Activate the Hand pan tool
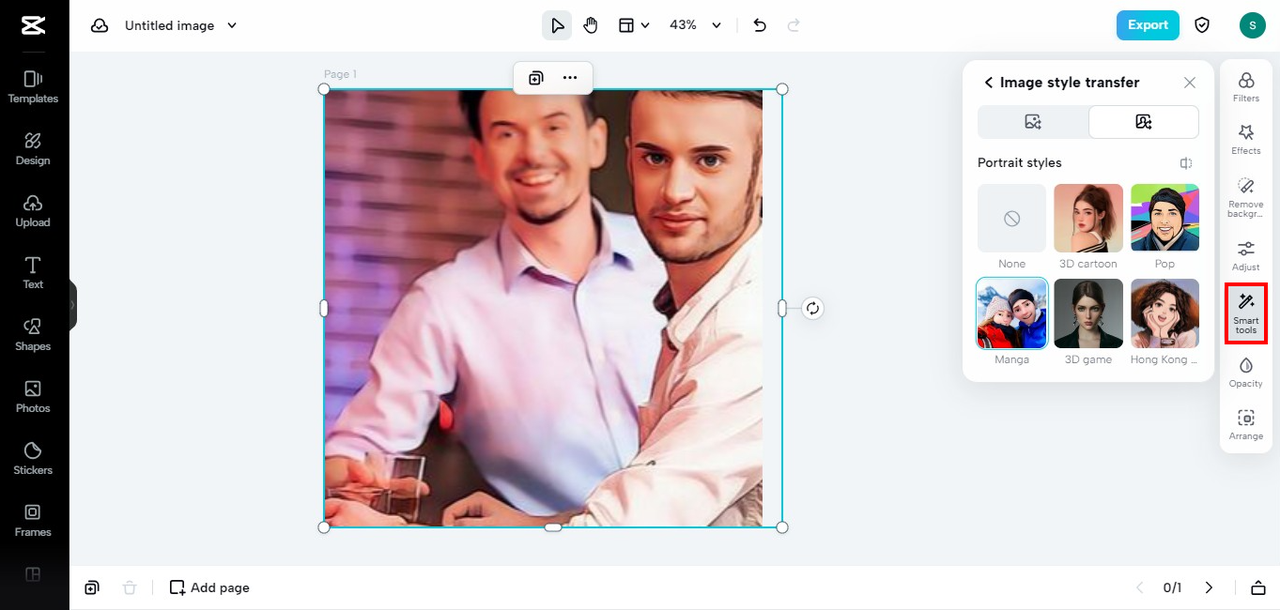1280x610 pixels. [591, 26]
